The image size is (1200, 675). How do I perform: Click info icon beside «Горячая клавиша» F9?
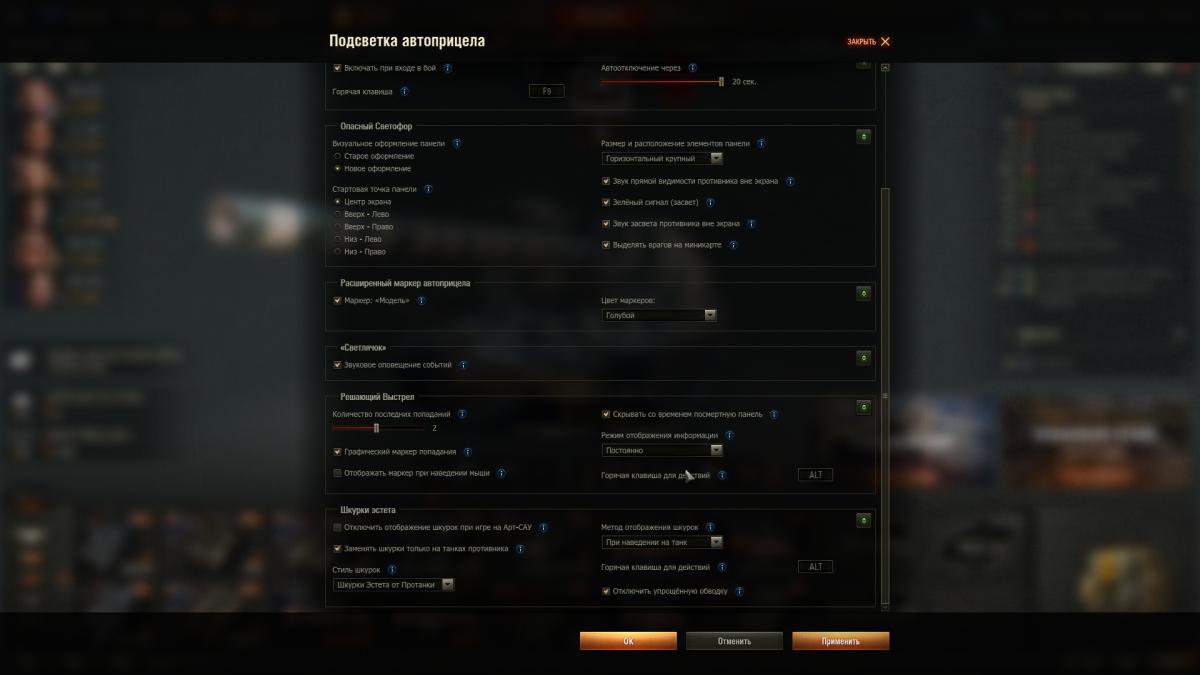click(404, 91)
